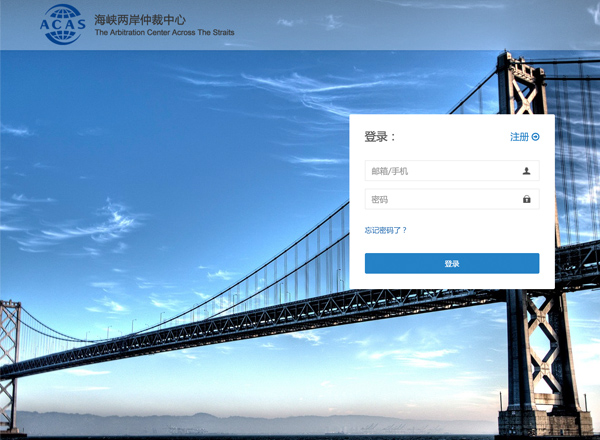Screen dimensions: 600x440
Task: Click the padlock icon in password field
Action: point(527,199)
